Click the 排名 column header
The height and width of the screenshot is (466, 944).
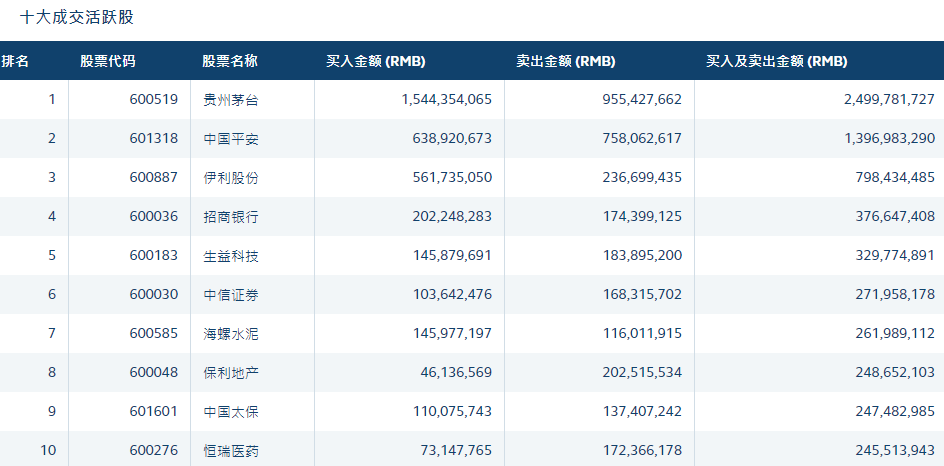(16, 61)
